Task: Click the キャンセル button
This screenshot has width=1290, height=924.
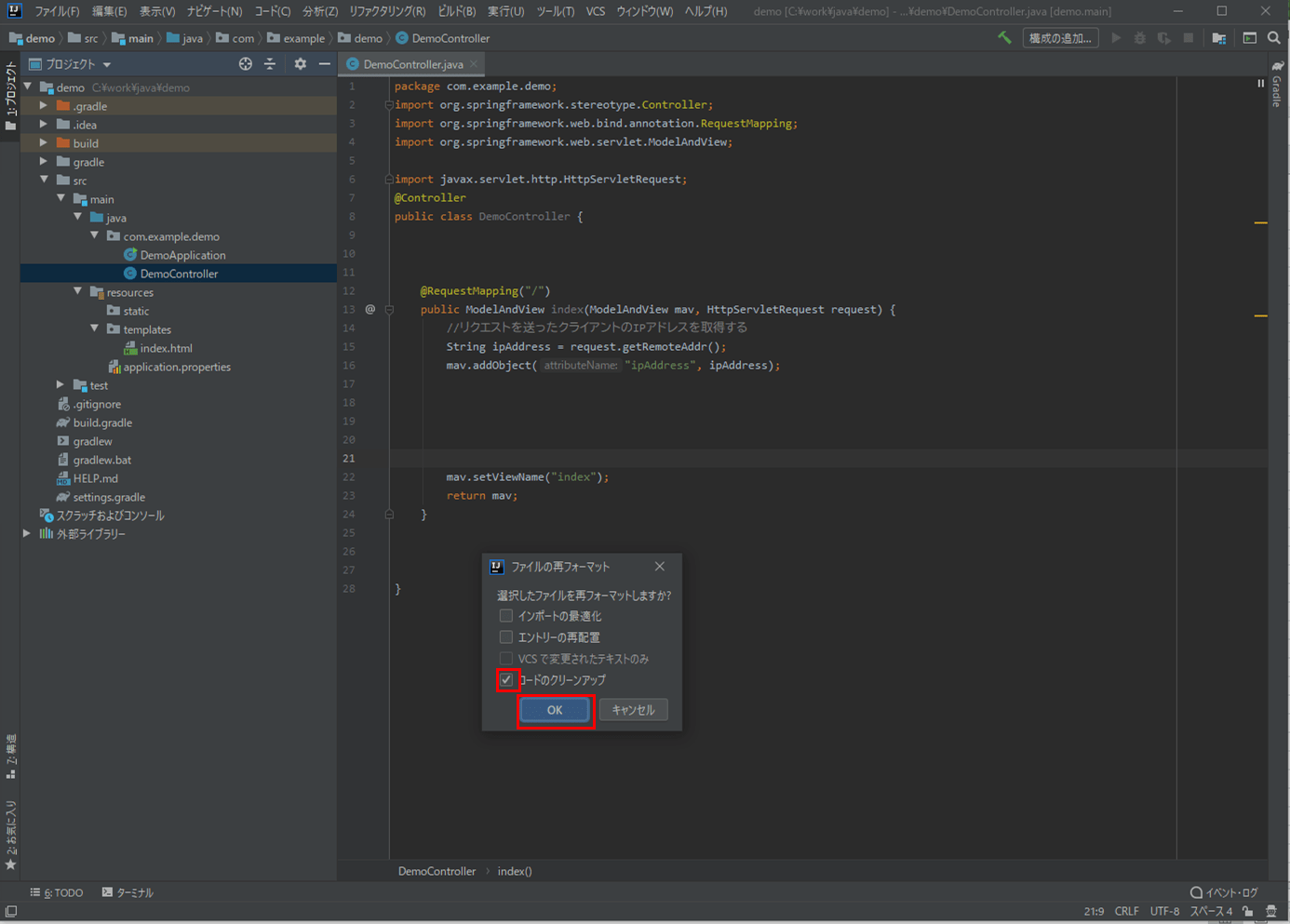Action: (633, 710)
